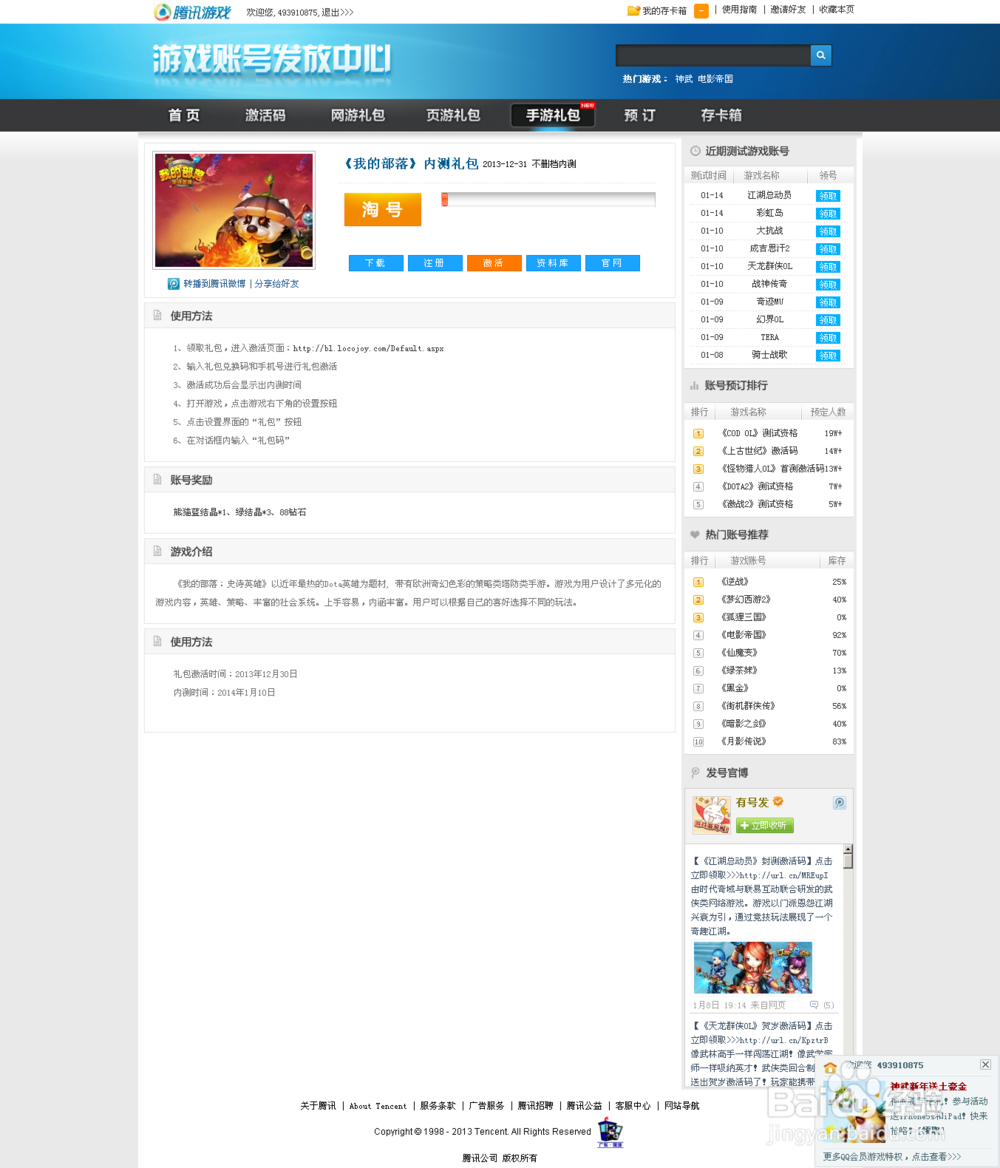Screen dimensions: 1000x1168
Task: Click the orange 激活 button
Action: click(x=494, y=263)
